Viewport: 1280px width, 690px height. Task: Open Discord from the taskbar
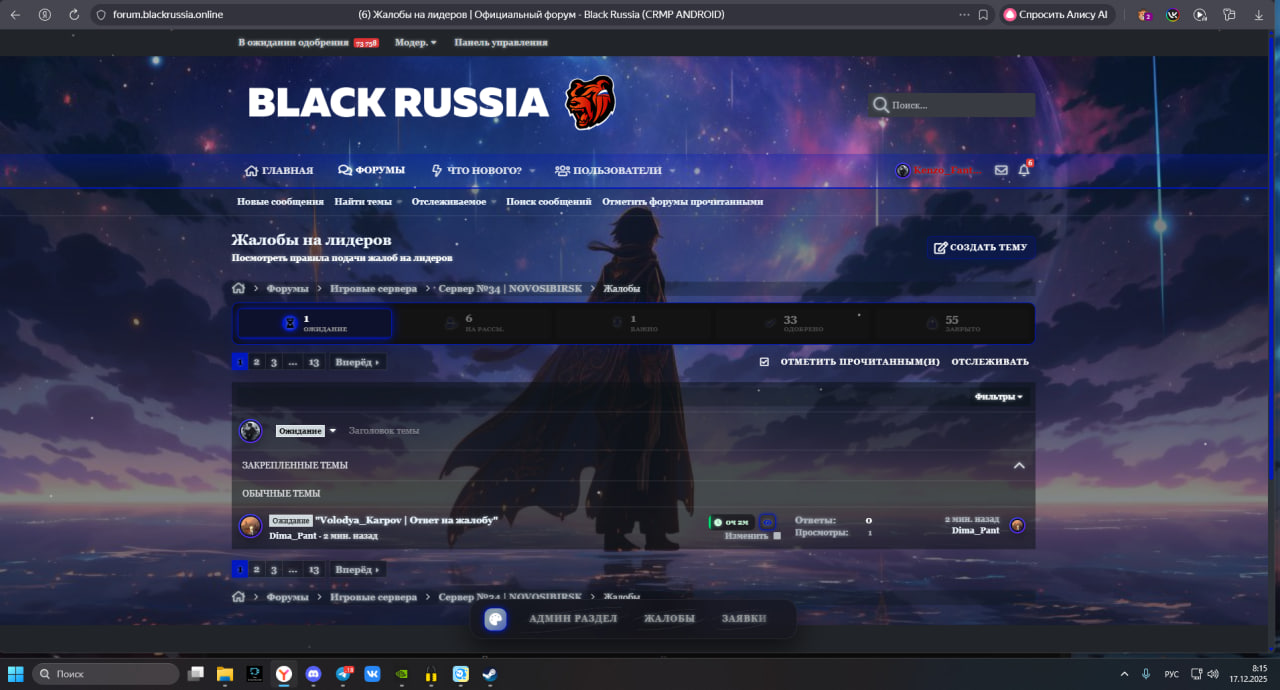point(314,674)
